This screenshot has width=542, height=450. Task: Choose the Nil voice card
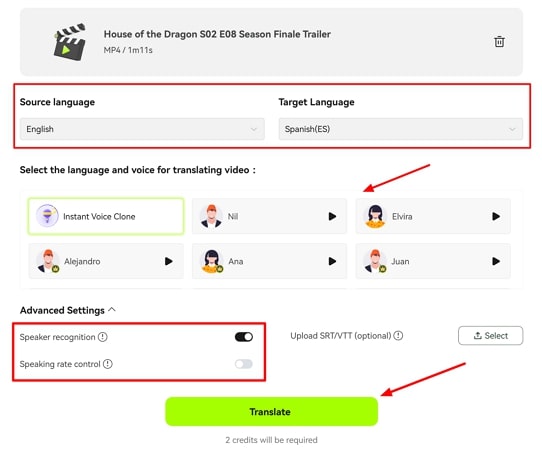click(269, 216)
